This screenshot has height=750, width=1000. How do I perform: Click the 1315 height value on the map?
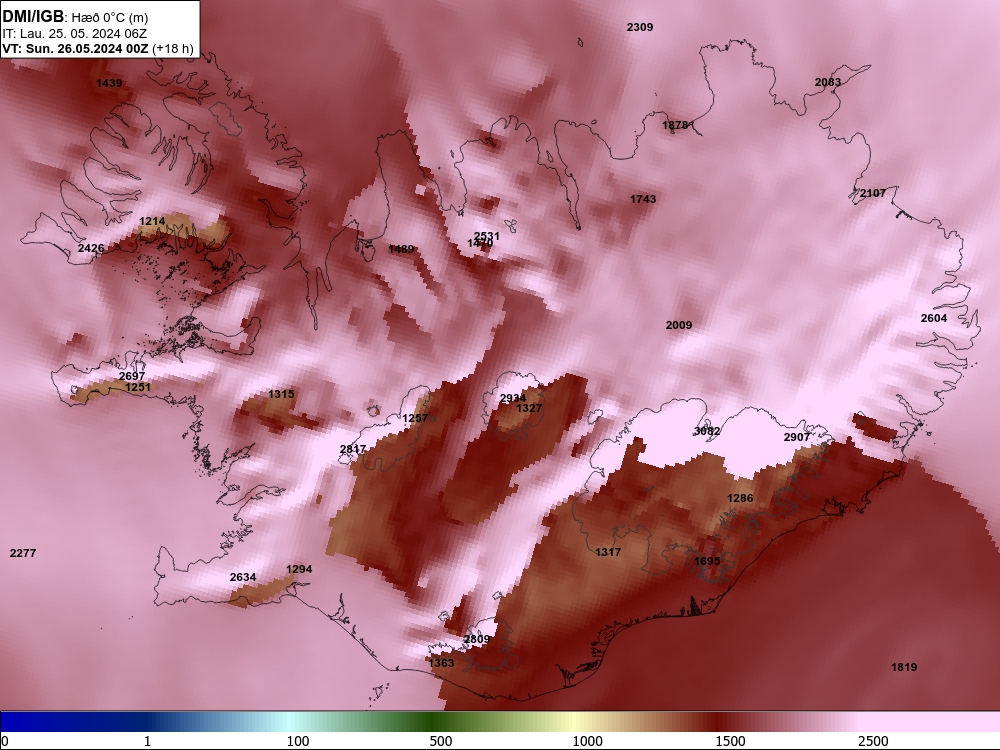coord(281,394)
